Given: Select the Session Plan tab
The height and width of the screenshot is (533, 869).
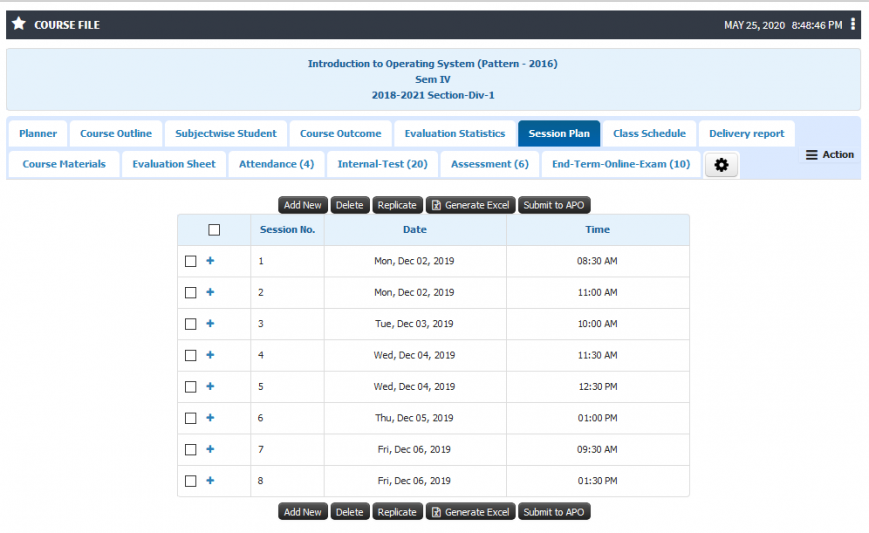Looking at the screenshot, I should [559, 134].
